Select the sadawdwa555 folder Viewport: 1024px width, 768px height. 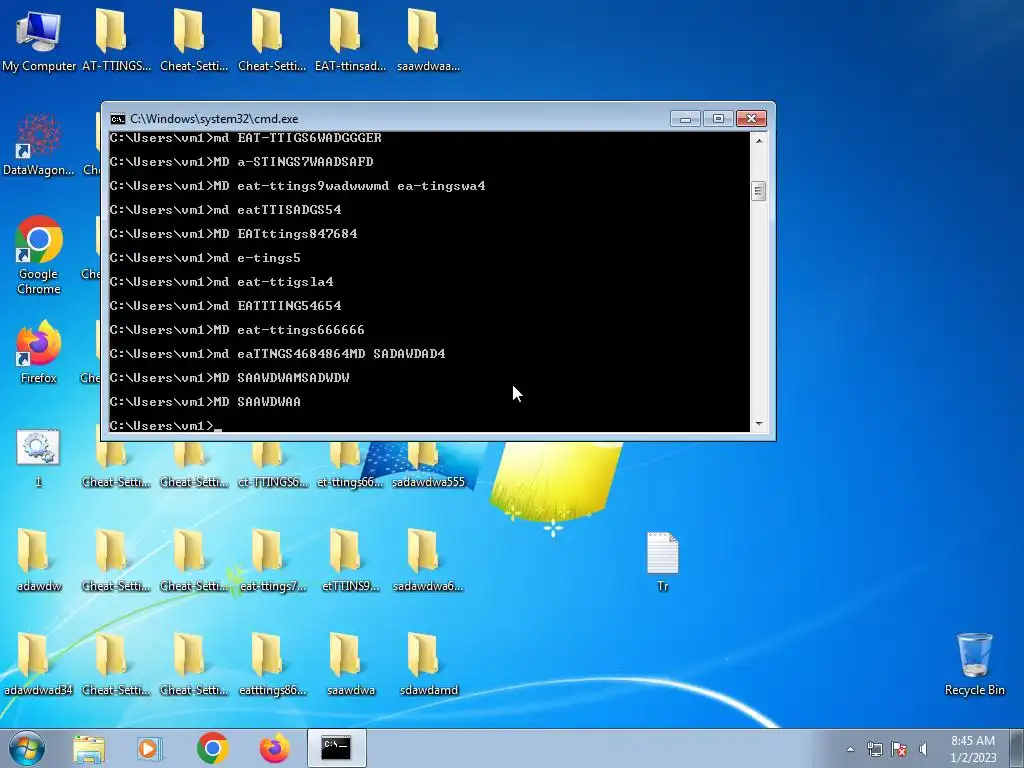click(x=428, y=464)
